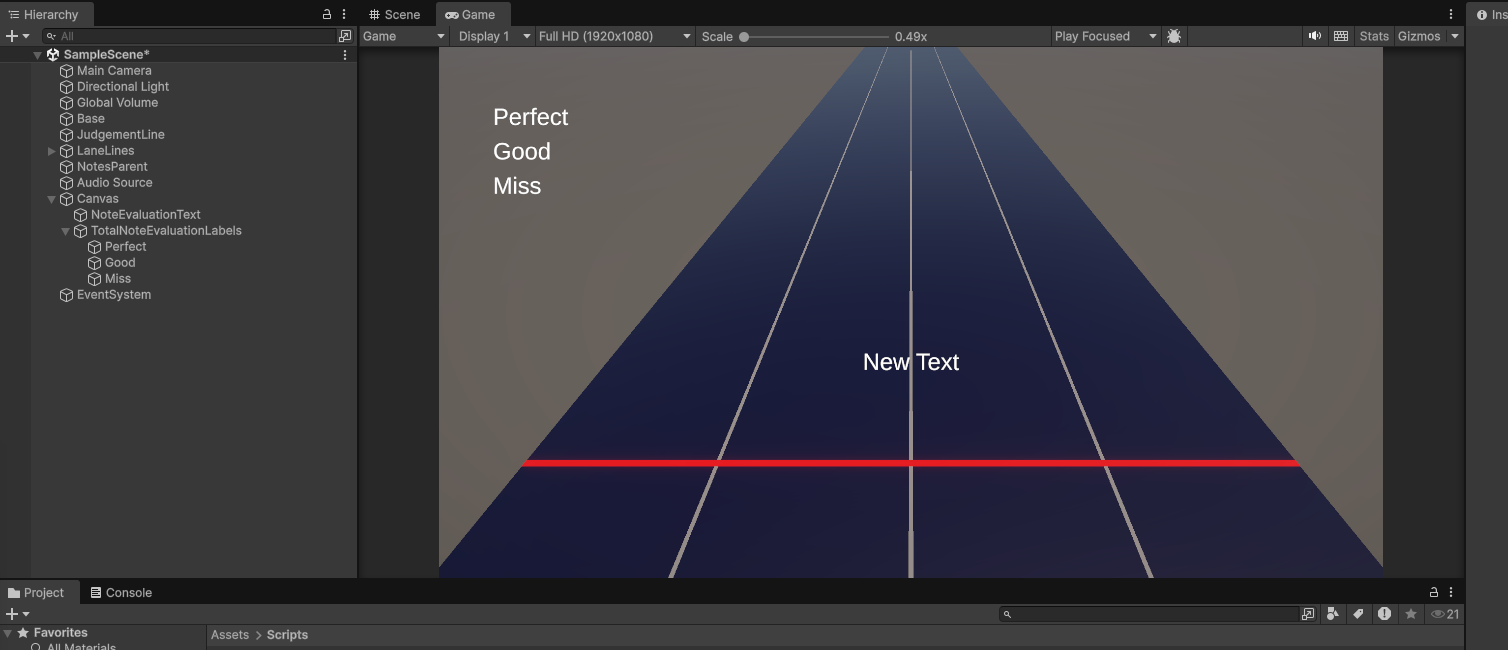Click the Search by Import Log Type icon

[1385, 614]
